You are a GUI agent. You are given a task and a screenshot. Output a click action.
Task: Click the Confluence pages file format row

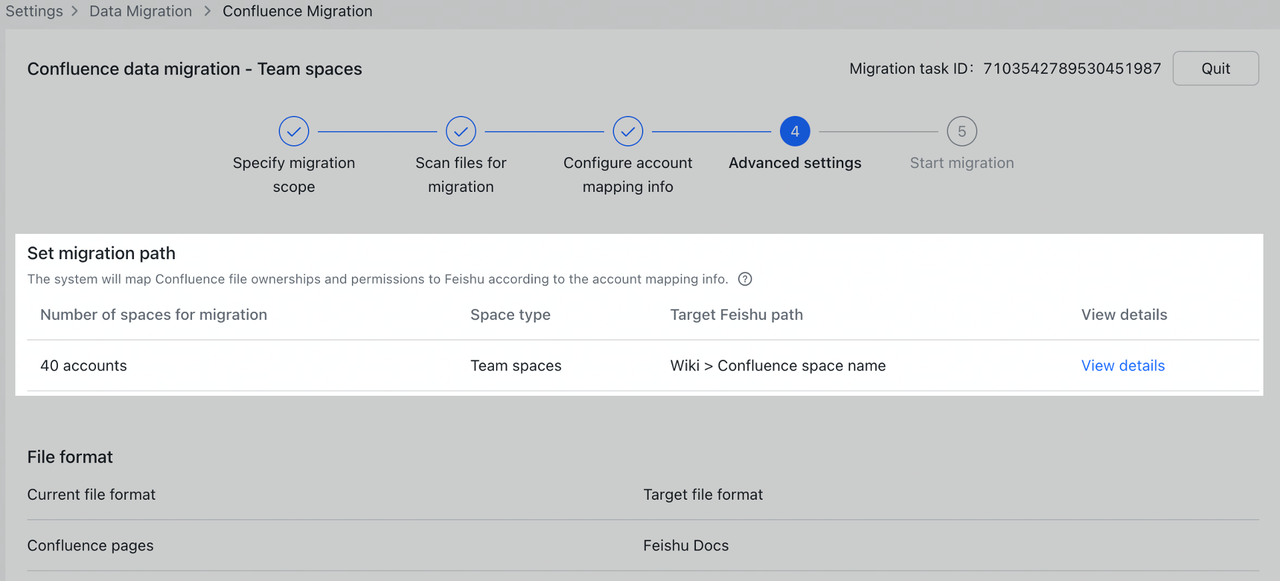click(x=90, y=546)
